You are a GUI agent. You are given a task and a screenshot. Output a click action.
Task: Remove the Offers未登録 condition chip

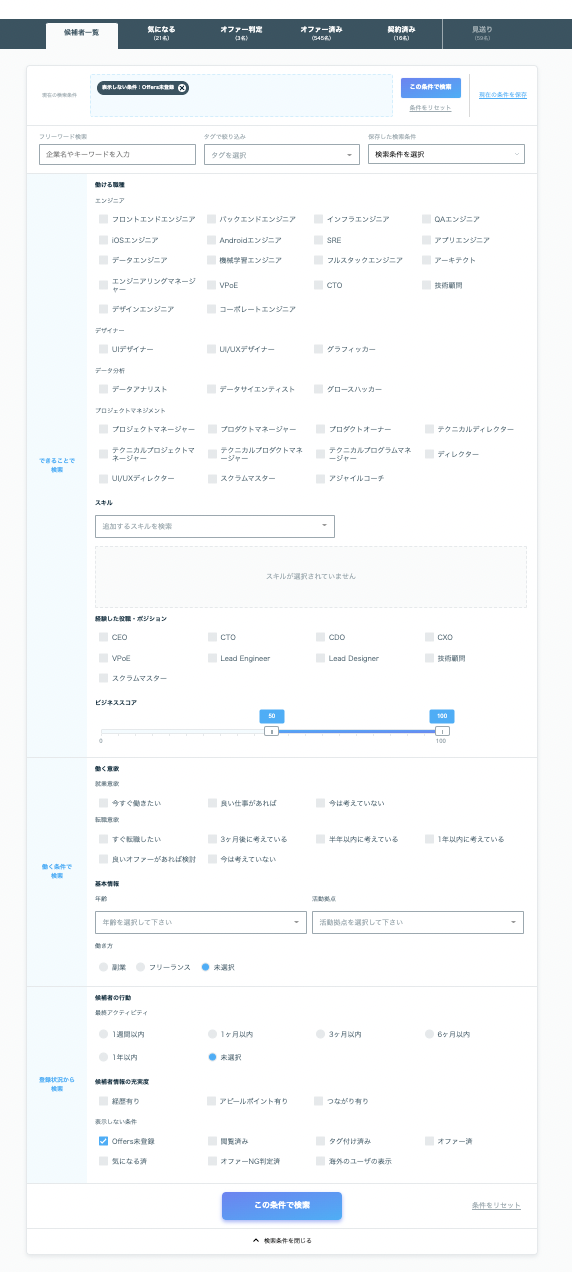point(182,88)
